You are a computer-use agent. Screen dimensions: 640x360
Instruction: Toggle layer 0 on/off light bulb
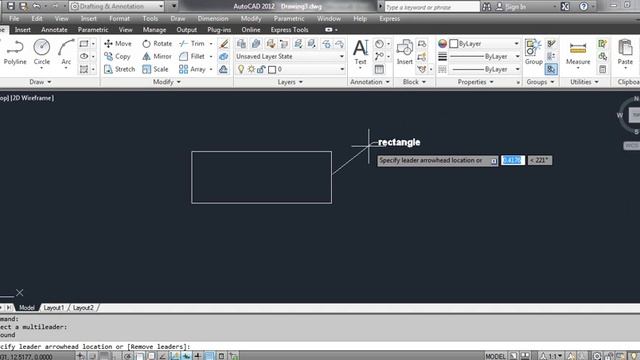[x=241, y=69]
